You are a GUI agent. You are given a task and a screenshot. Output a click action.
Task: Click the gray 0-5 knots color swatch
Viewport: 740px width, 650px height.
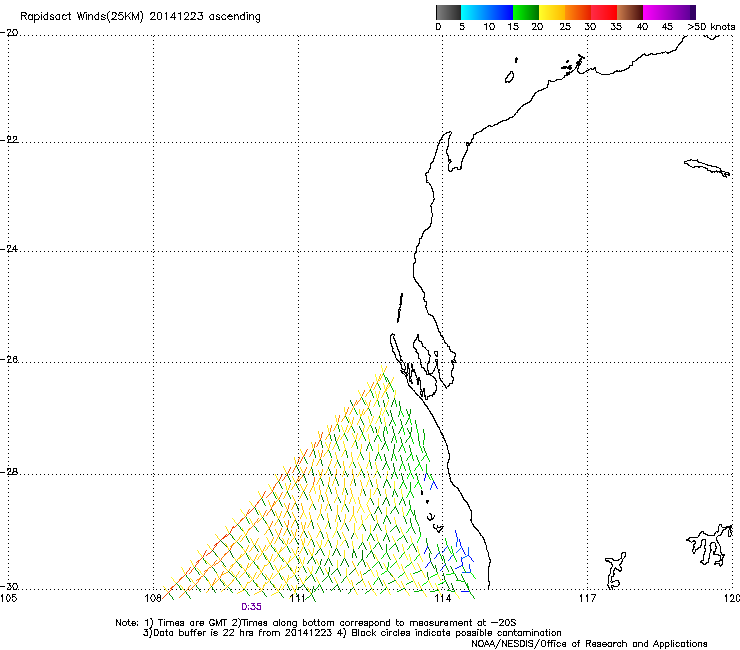(x=448, y=12)
